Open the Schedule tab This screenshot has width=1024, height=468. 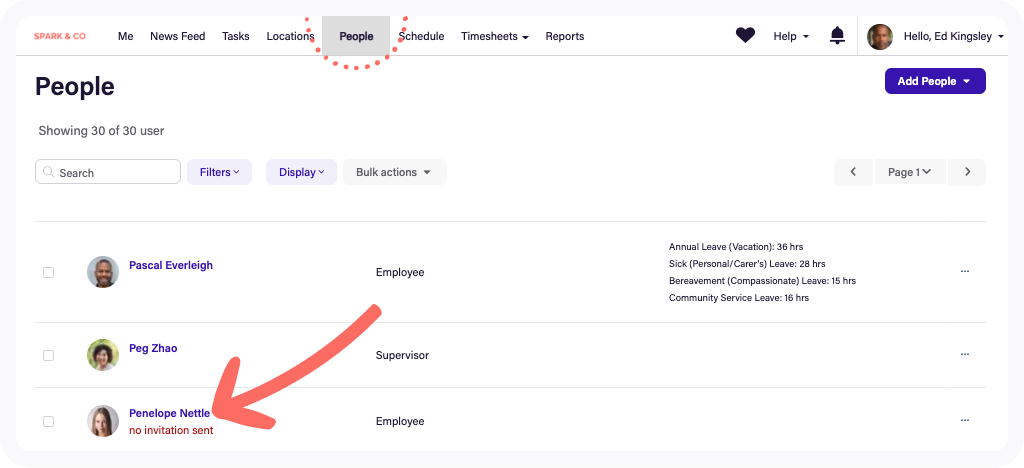click(422, 37)
